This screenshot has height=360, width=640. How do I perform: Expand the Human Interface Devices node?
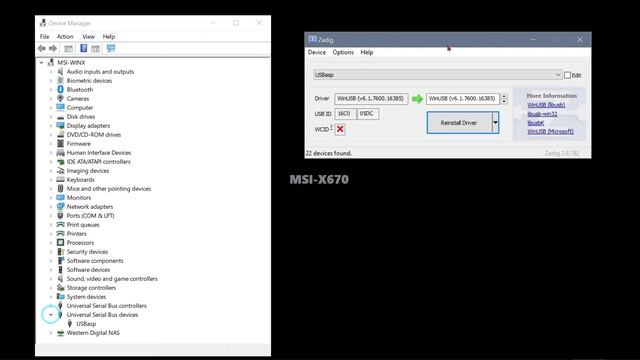click(x=51, y=153)
